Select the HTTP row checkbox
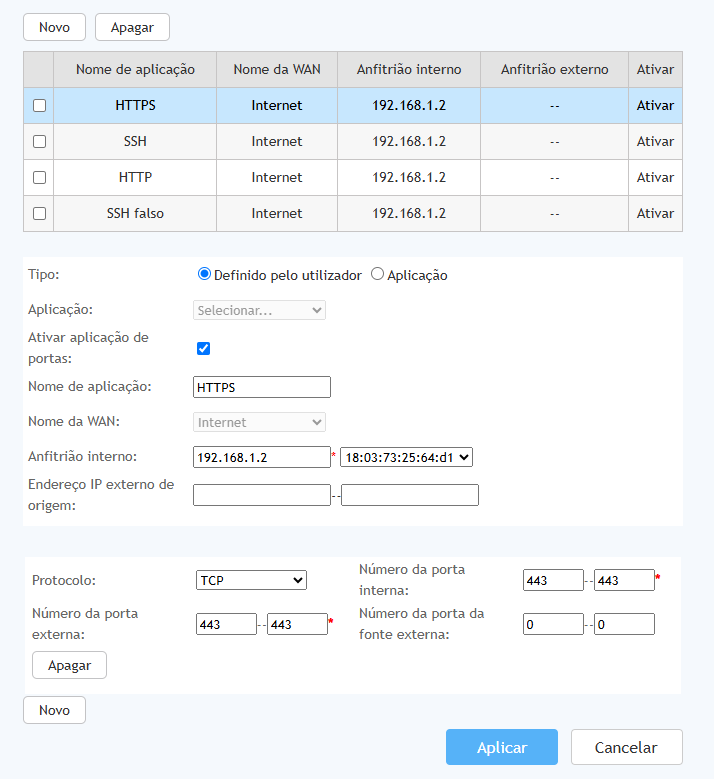 40,178
